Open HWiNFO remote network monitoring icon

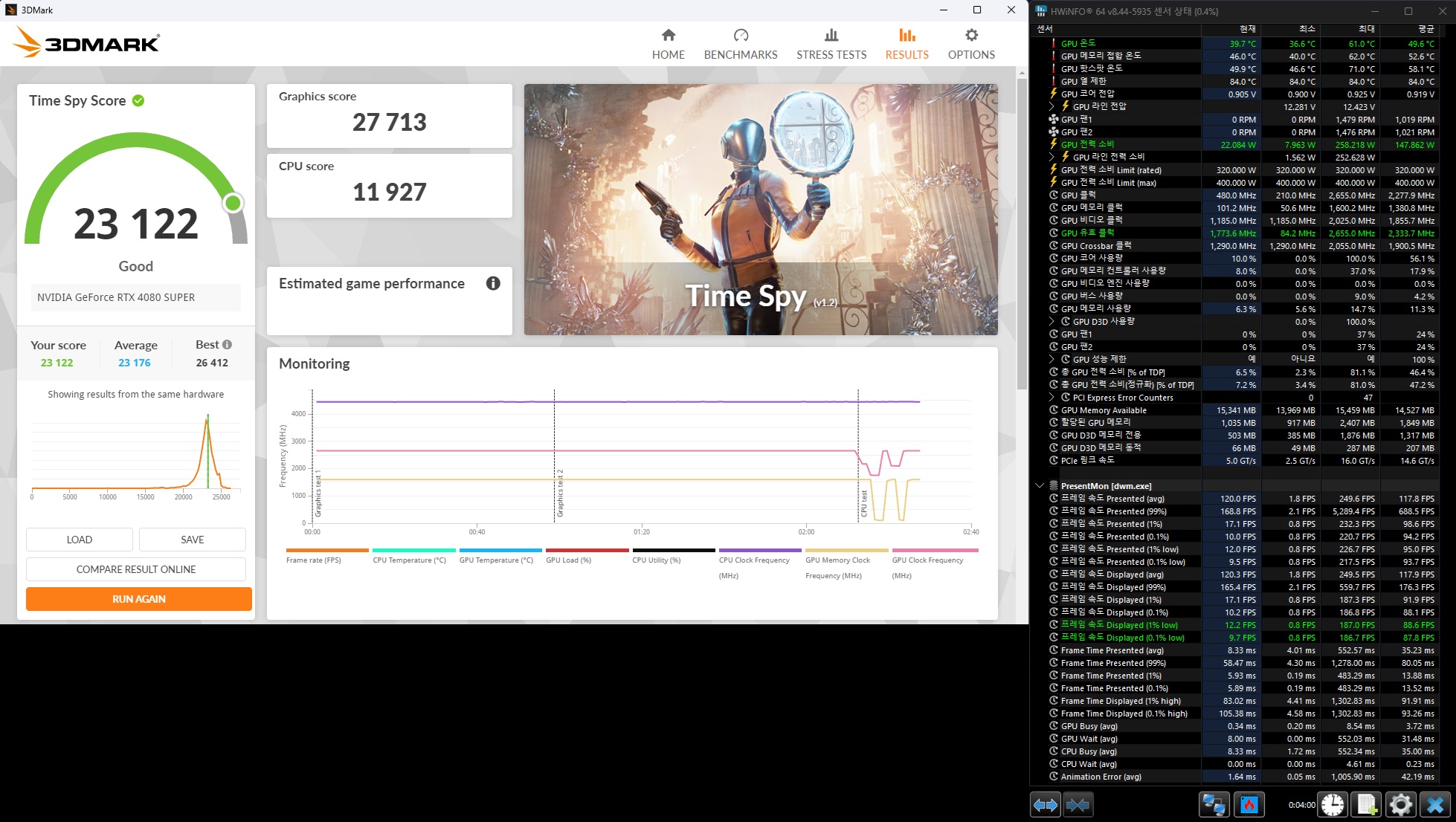[1214, 805]
